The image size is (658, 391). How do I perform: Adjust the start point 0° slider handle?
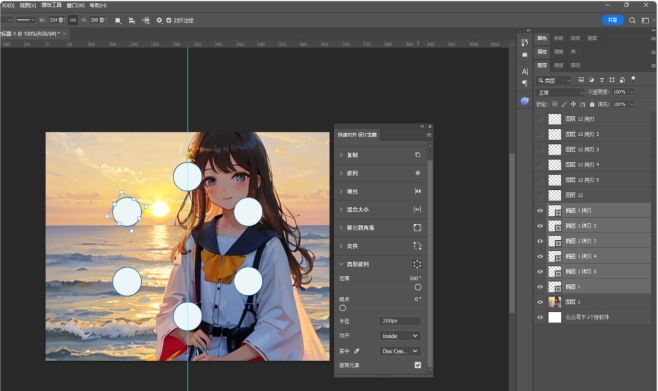[x=342, y=308]
